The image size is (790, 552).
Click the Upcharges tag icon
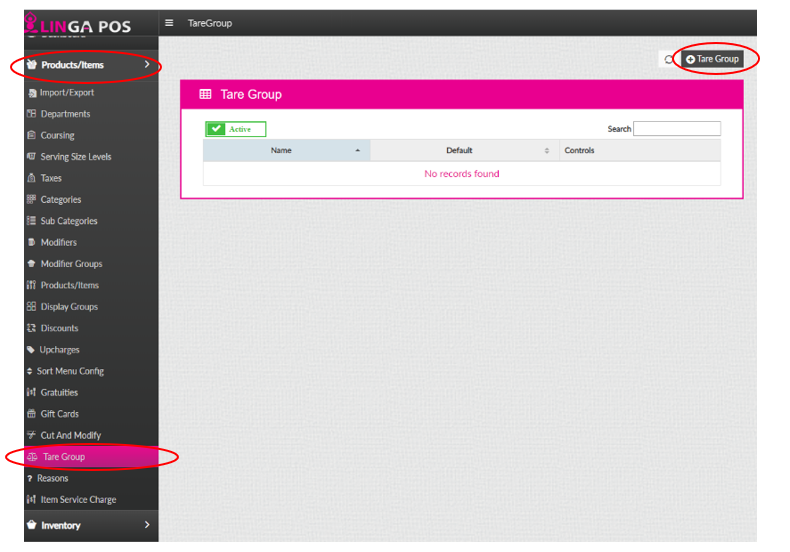point(31,350)
